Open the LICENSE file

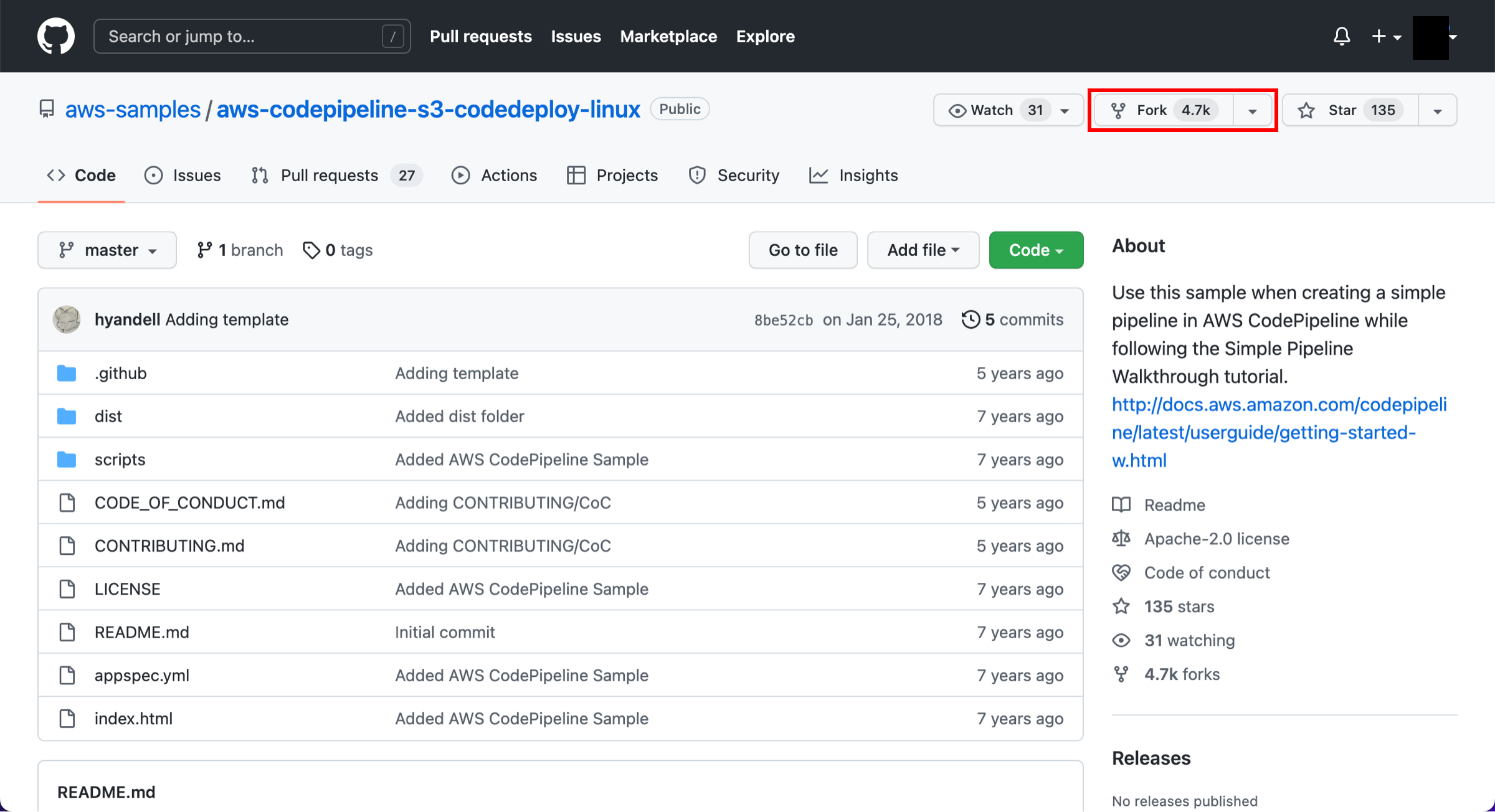click(128, 589)
